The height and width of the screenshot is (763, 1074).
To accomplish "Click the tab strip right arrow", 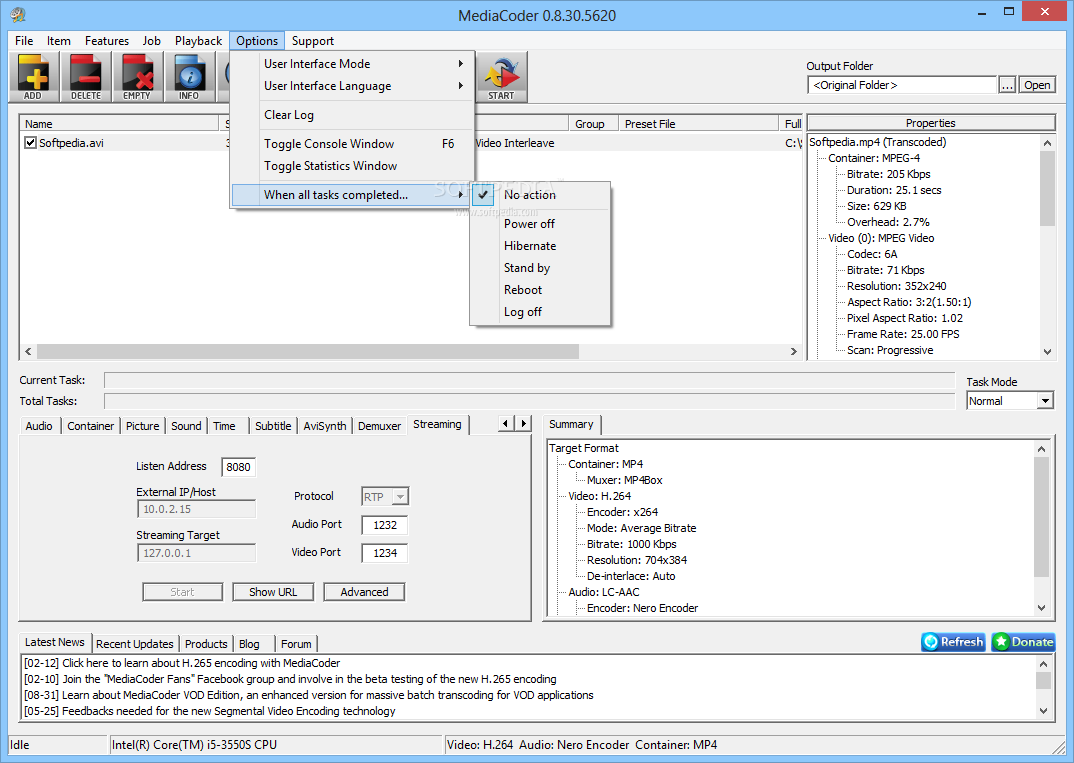I will pos(523,423).
